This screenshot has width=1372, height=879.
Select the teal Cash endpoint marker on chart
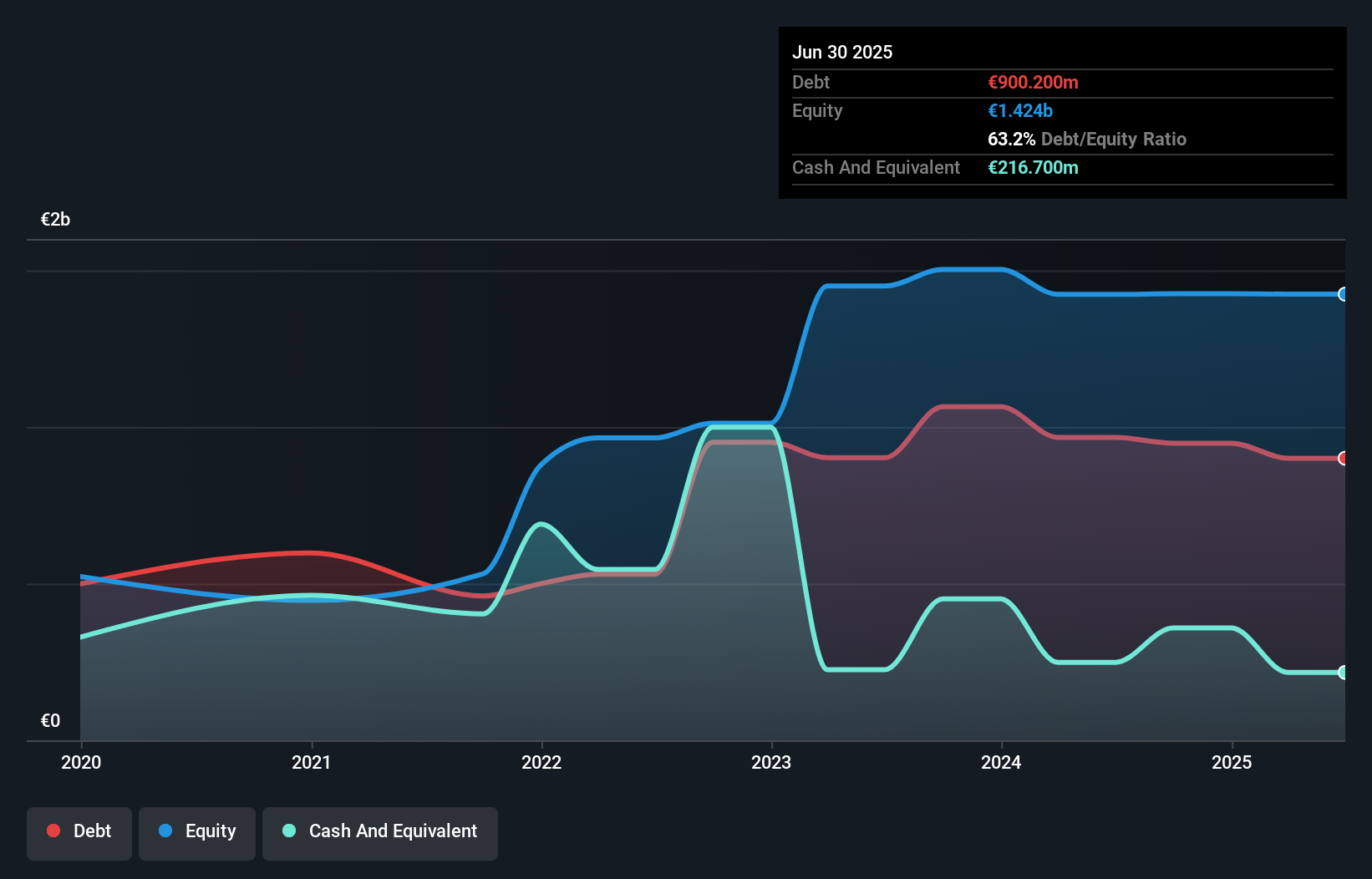[x=1343, y=672]
